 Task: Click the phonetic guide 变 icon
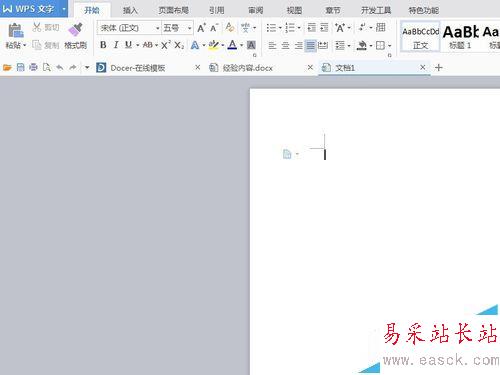[x=245, y=27]
